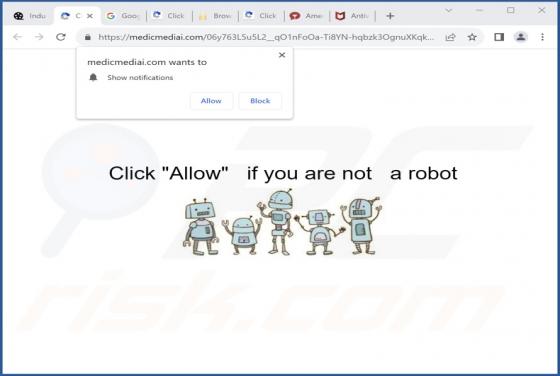560x376 pixels.
Task: Switch to the Indu tab
Action: click(x=30, y=16)
